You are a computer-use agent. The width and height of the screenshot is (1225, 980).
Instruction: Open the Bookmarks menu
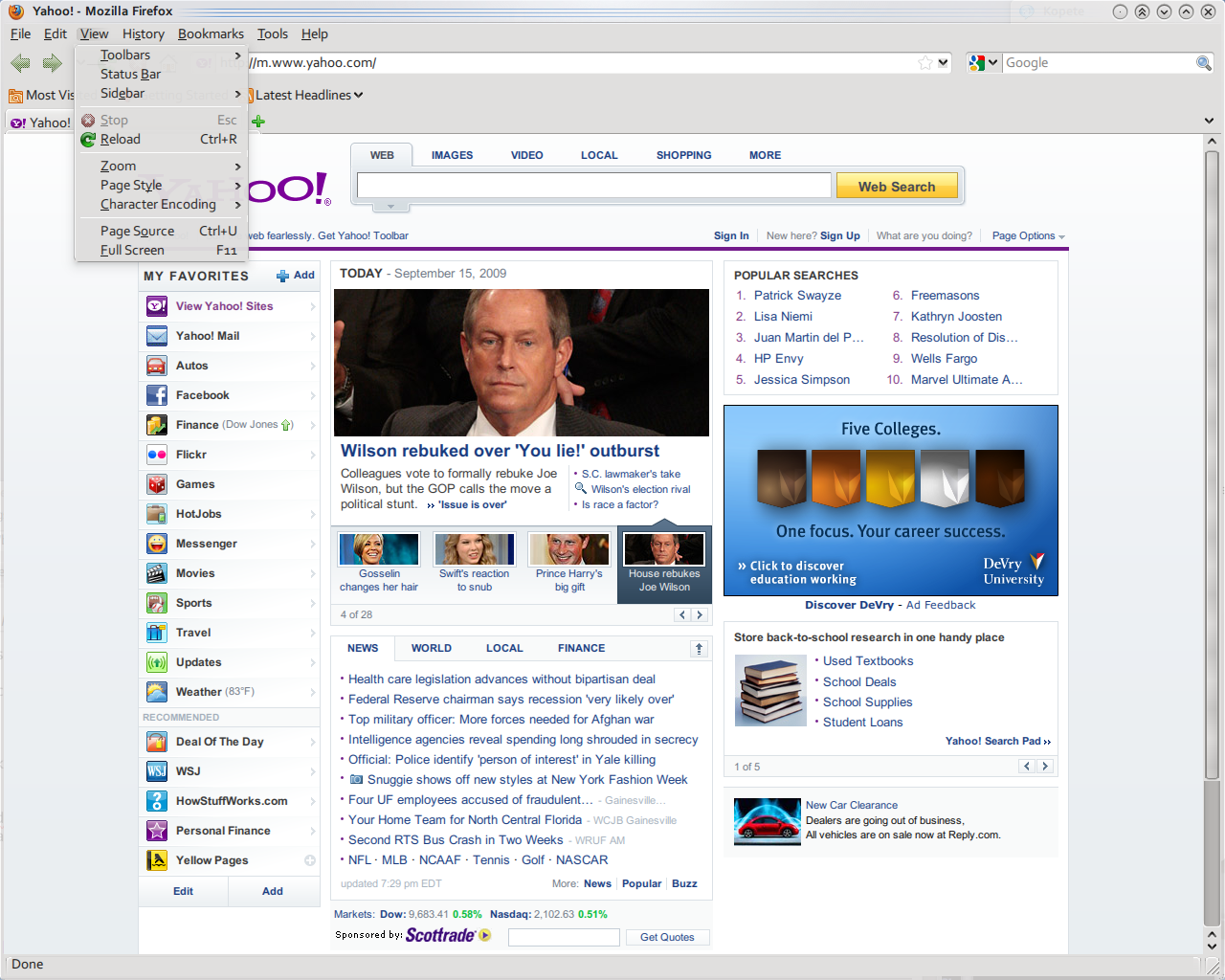coord(211,33)
